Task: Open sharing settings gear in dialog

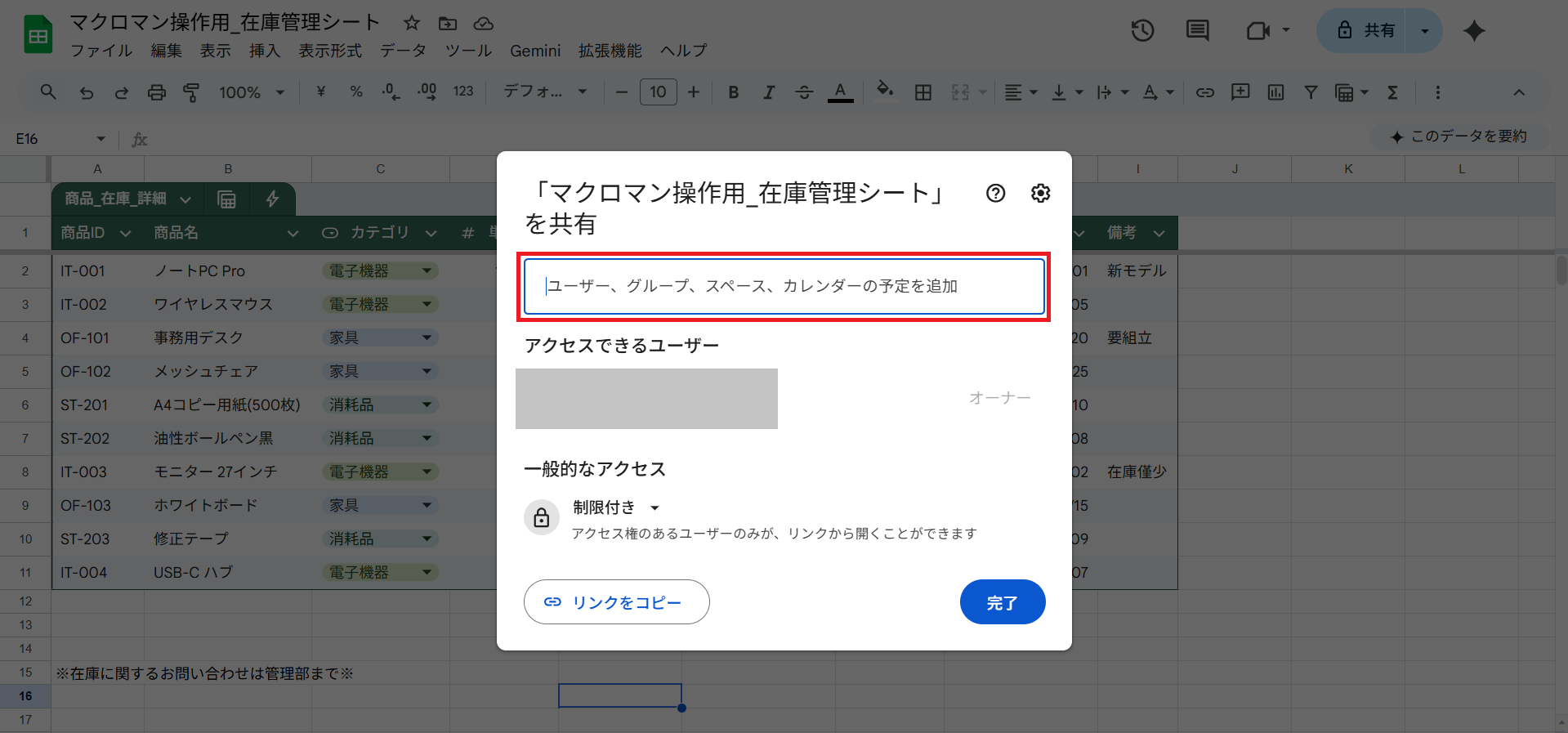Action: (1040, 194)
